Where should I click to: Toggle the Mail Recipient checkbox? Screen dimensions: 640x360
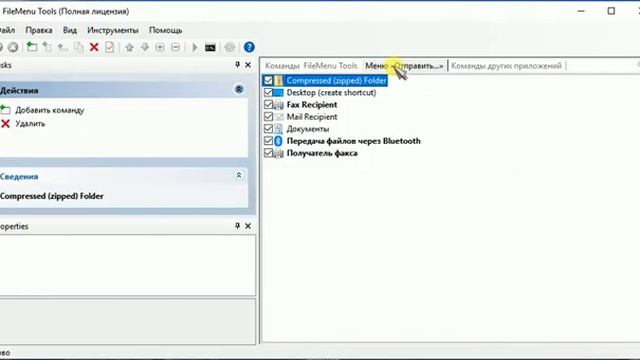click(x=268, y=117)
